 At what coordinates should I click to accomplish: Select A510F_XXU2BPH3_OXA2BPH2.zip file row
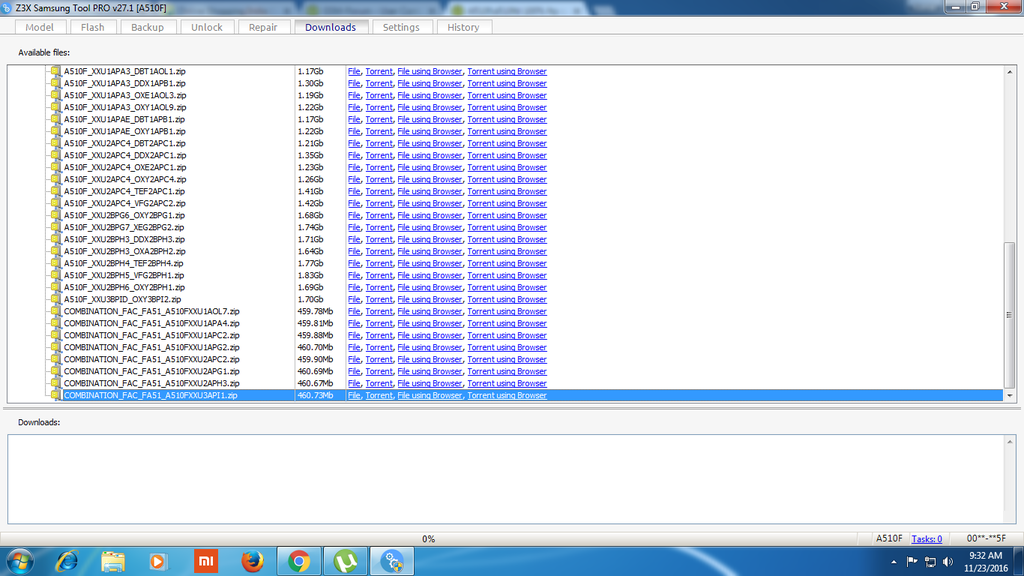tap(124, 251)
